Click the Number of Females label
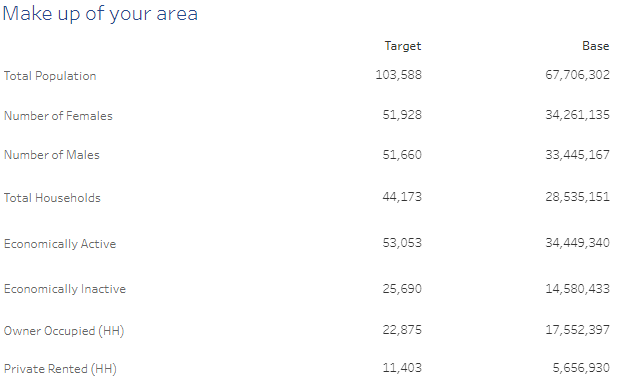 point(58,116)
